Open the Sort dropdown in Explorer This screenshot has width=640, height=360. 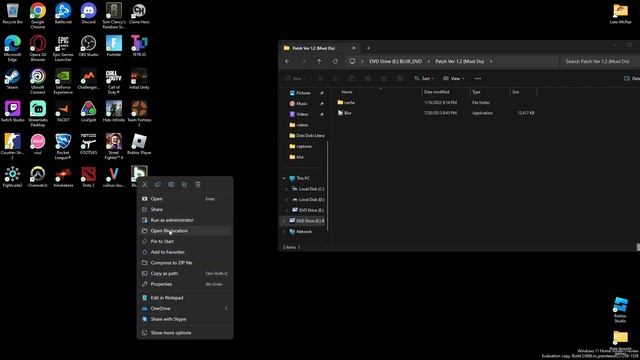(424, 78)
